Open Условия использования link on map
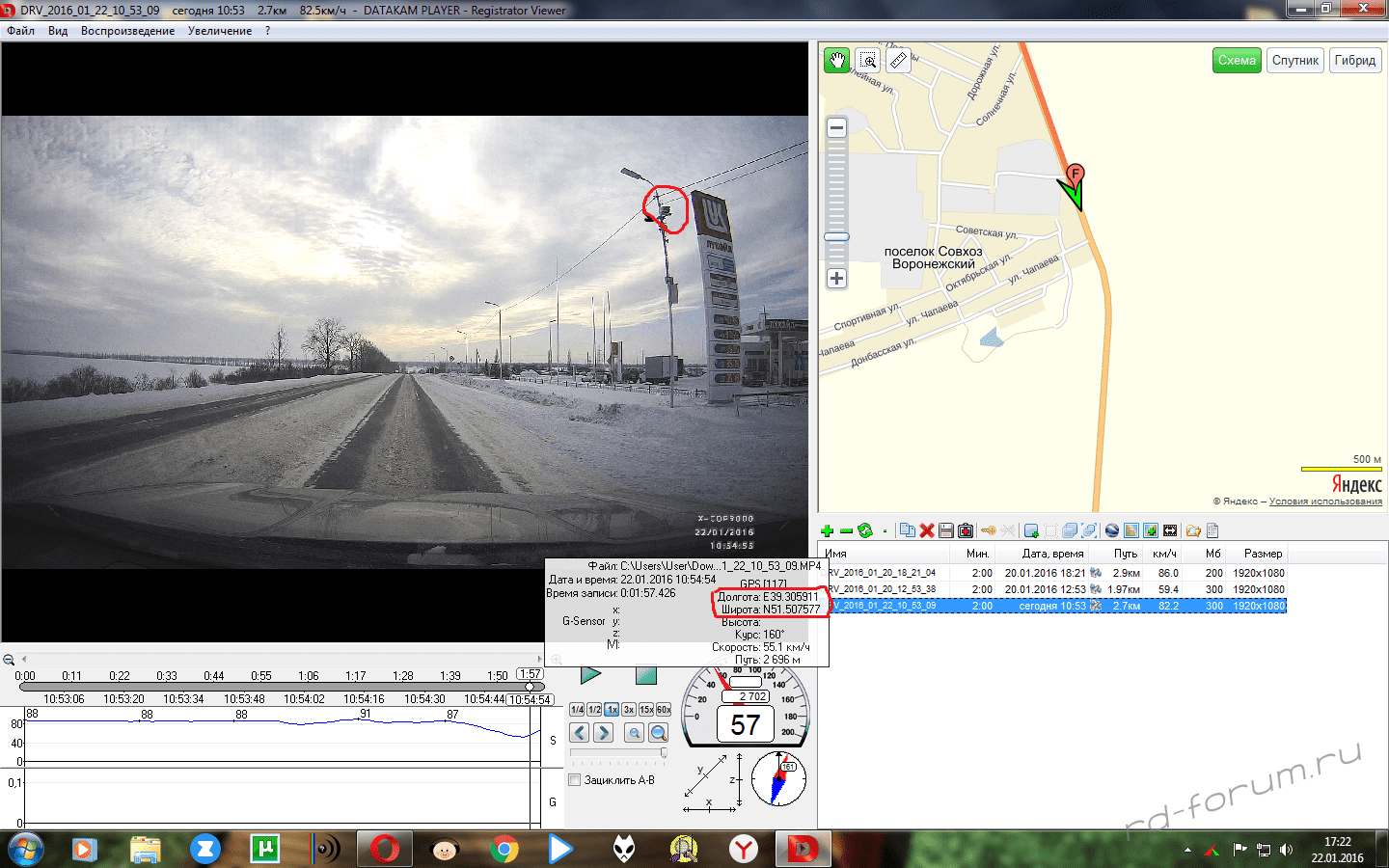The image size is (1389, 868). point(1325,502)
